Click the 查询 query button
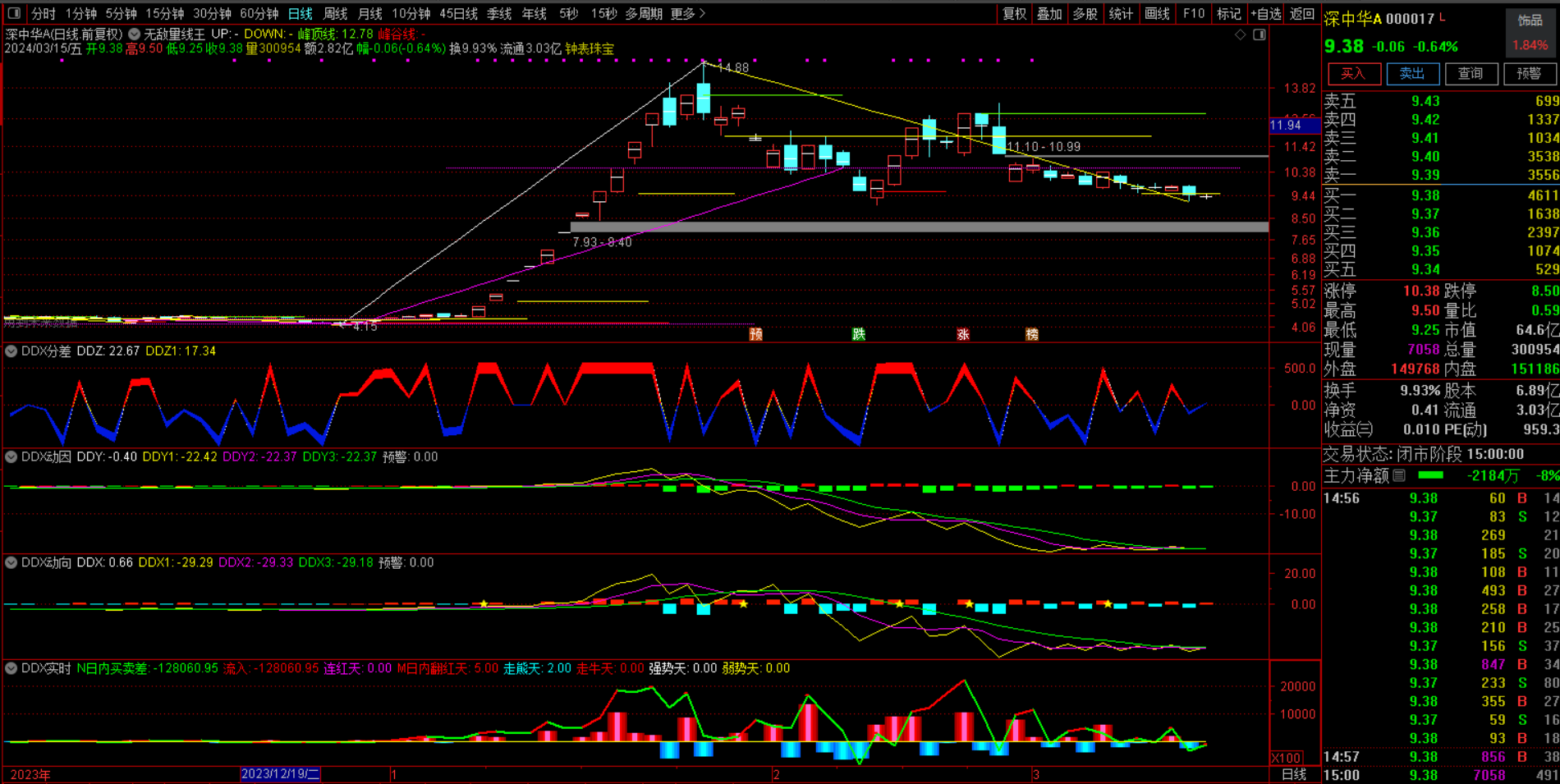This screenshot has height=784, width=1560. [x=1471, y=74]
